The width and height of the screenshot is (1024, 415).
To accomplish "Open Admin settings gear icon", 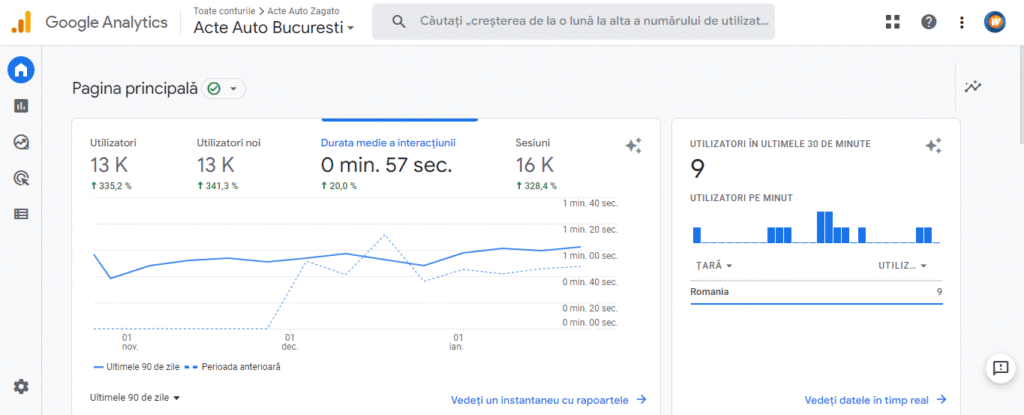I will [x=21, y=387].
